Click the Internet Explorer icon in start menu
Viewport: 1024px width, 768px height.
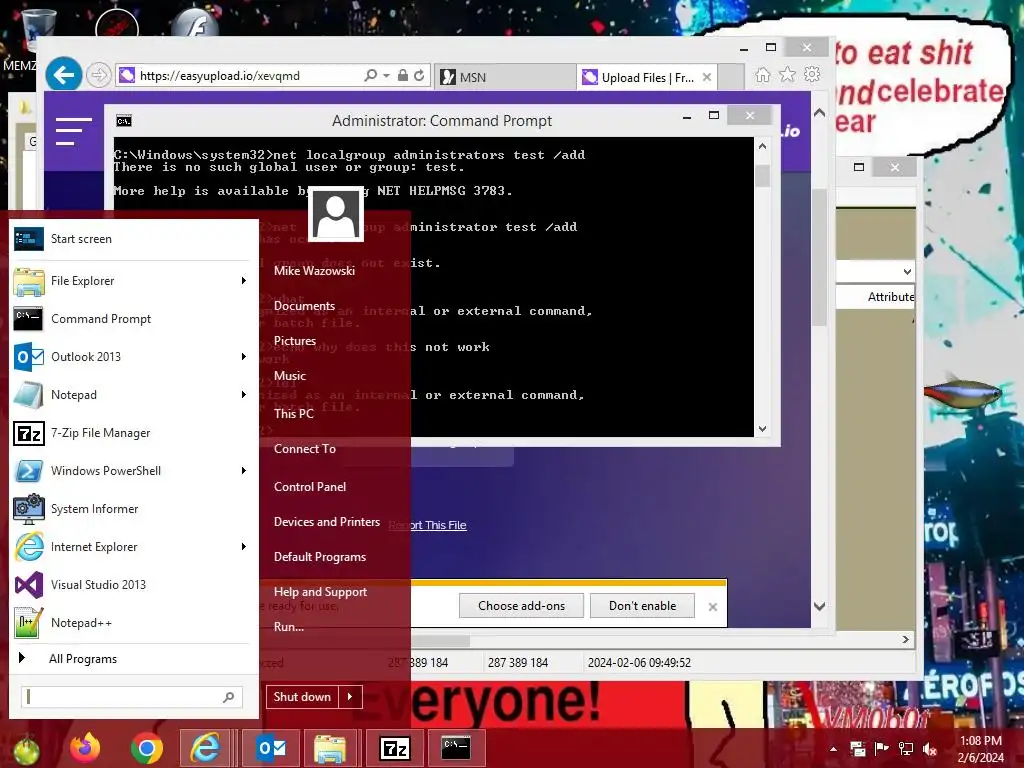pyautogui.click(x=29, y=547)
